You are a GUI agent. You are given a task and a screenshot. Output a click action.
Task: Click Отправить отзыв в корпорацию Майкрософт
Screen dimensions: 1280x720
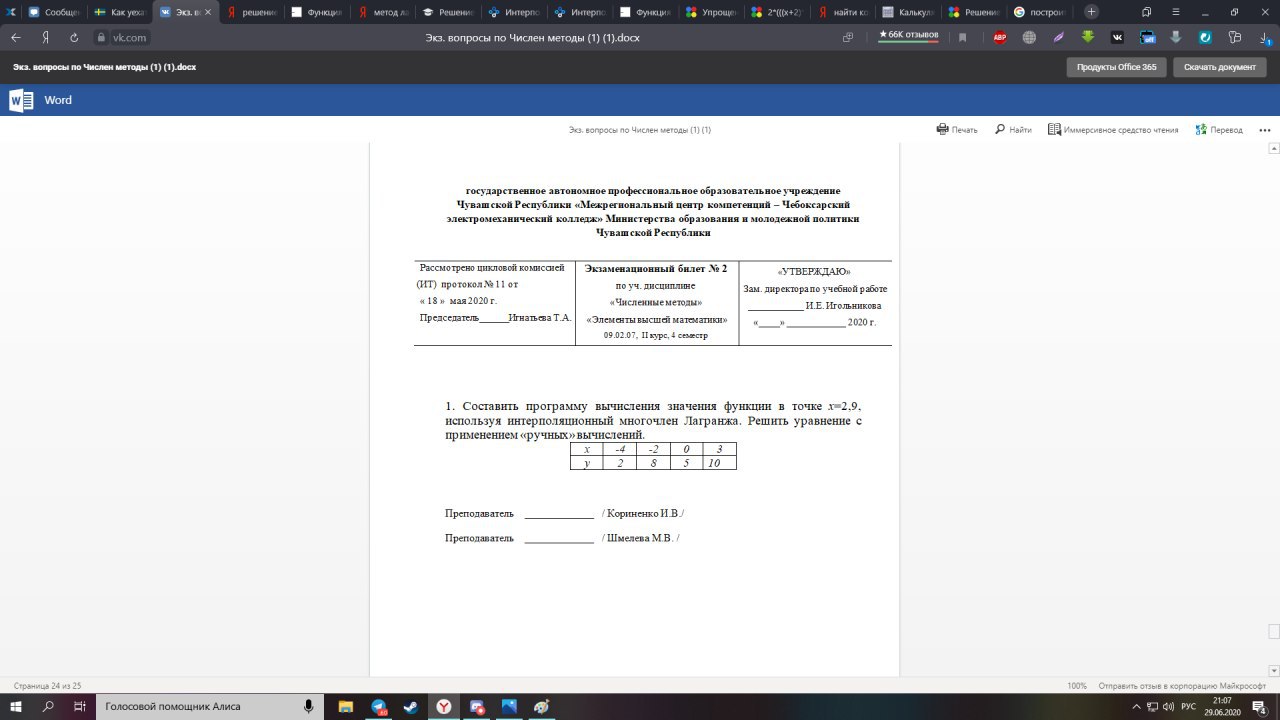tap(1182, 686)
